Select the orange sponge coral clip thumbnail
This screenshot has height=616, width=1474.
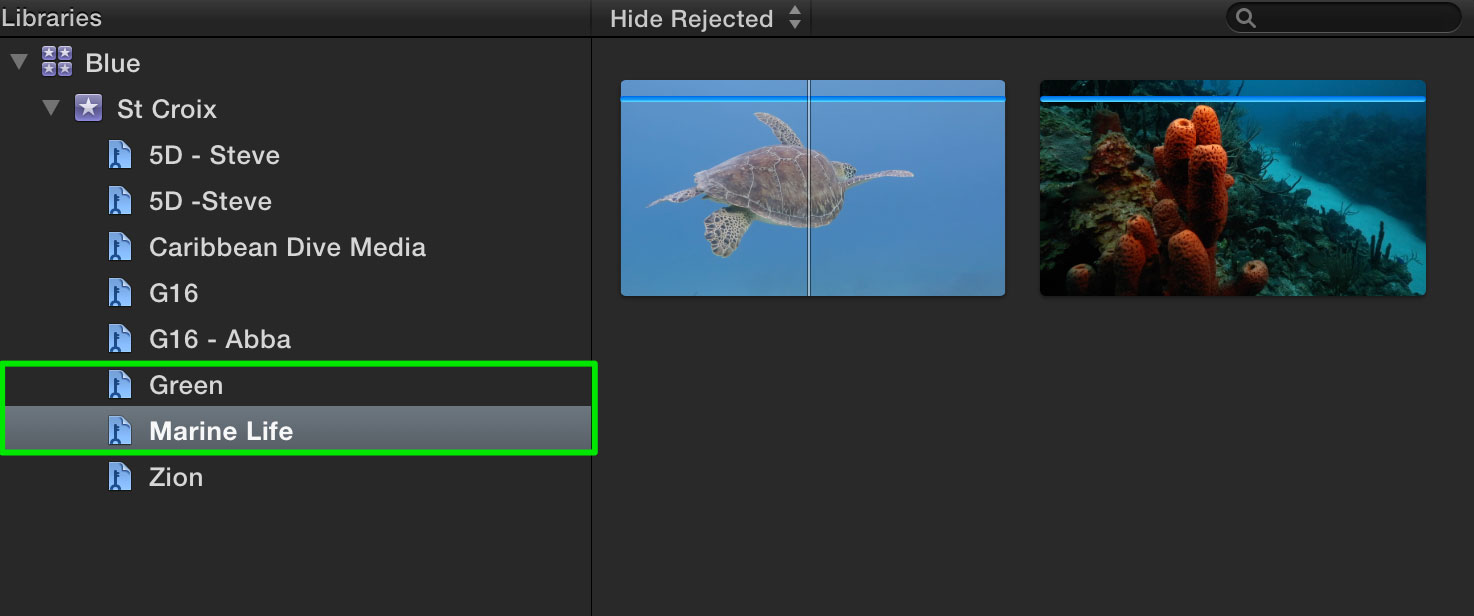pos(1232,188)
